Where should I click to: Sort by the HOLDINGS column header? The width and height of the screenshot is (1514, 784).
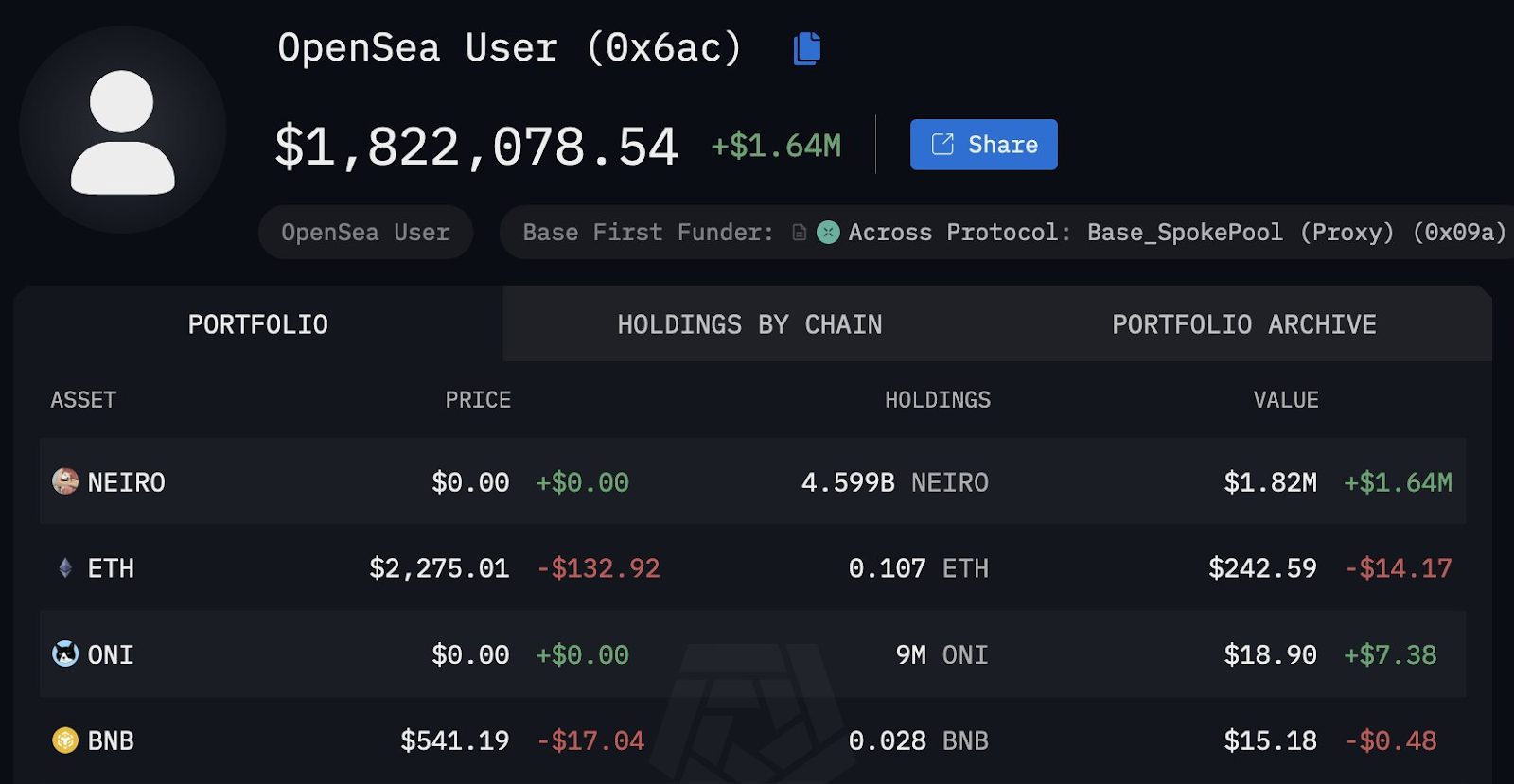click(x=937, y=400)
